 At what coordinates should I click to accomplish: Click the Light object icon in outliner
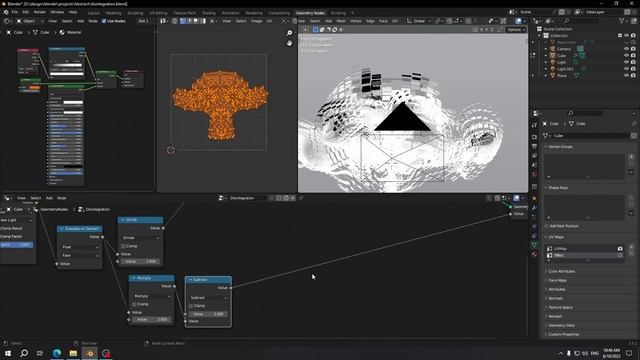pyautogui.click(x=553, y=62)
